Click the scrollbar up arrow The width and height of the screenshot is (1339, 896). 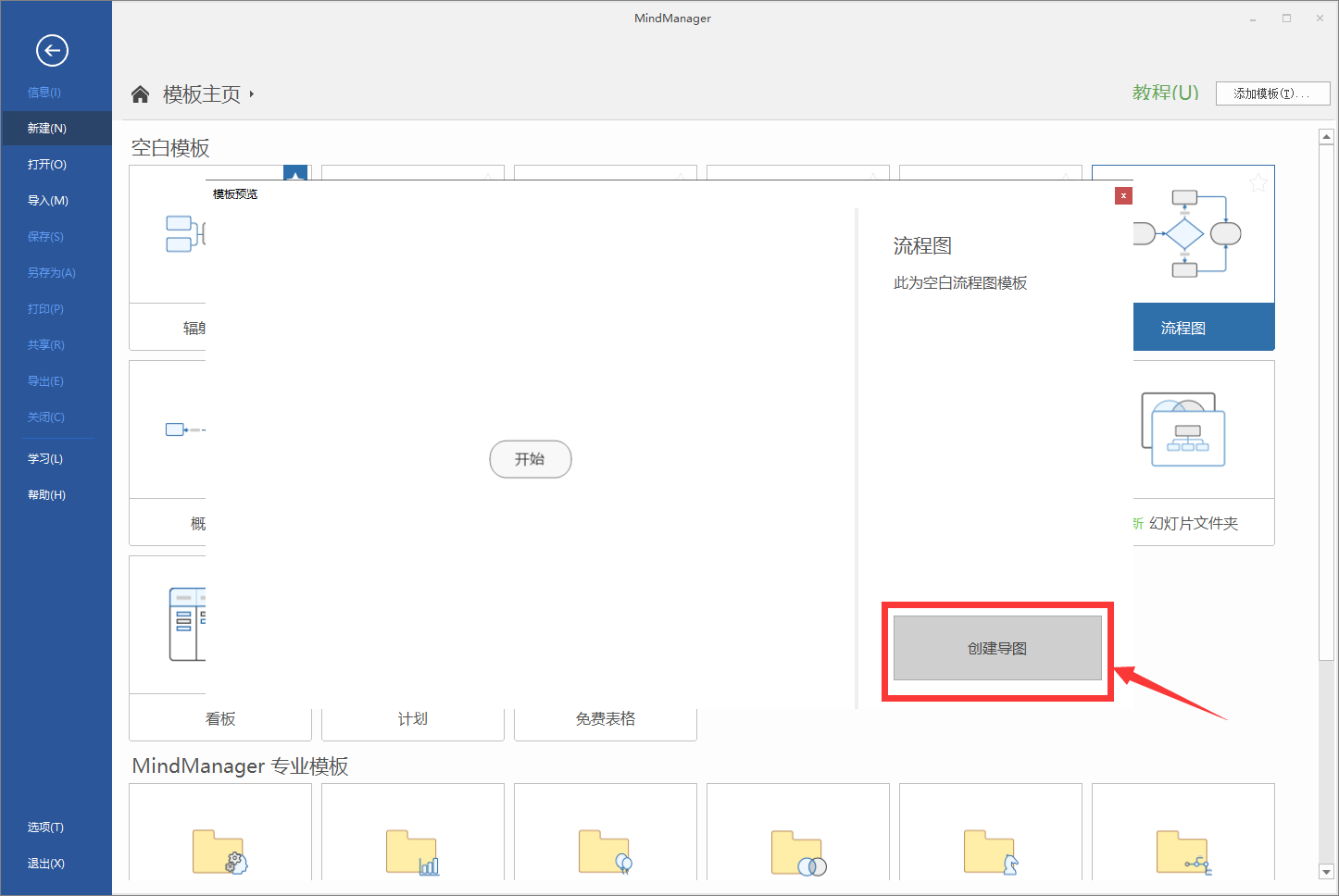click(1326, 137)
